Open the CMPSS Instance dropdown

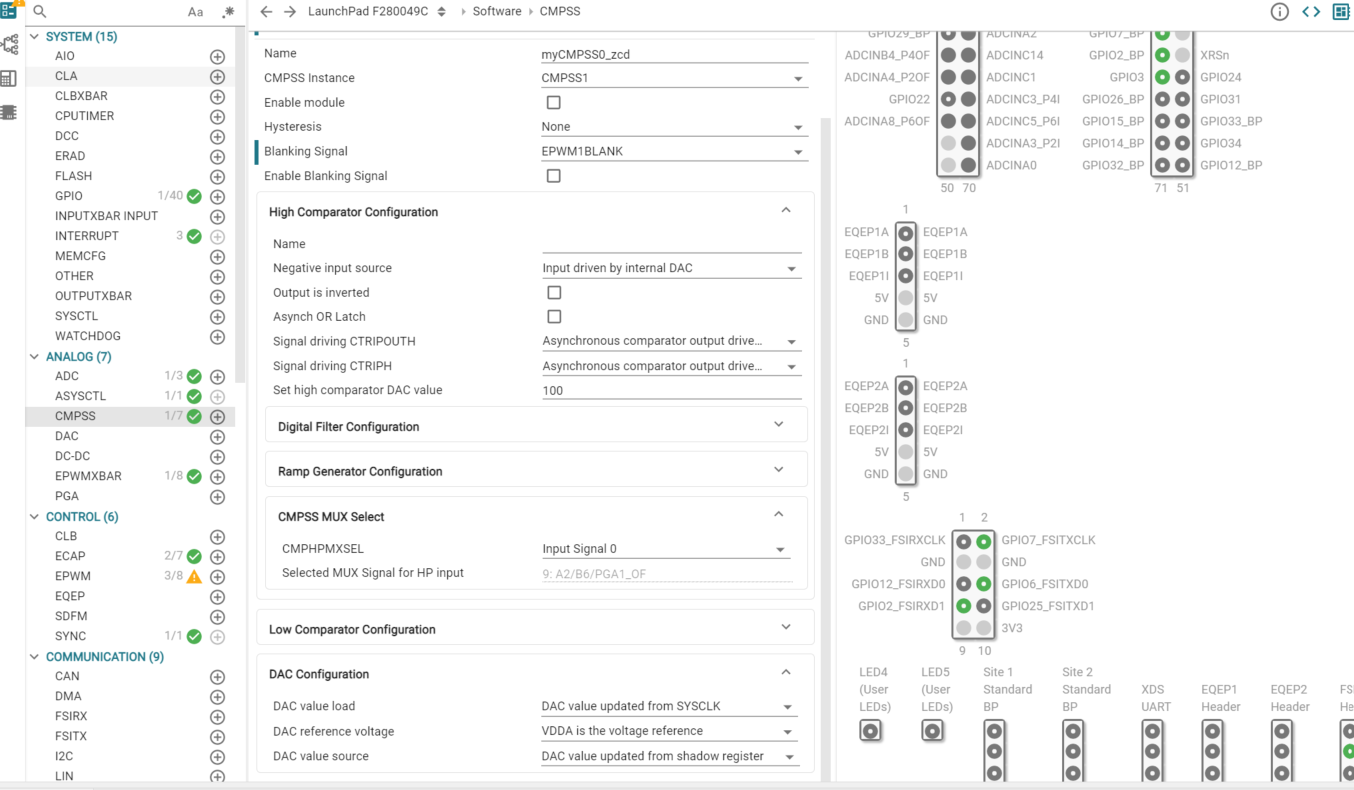tap(673, 78)
